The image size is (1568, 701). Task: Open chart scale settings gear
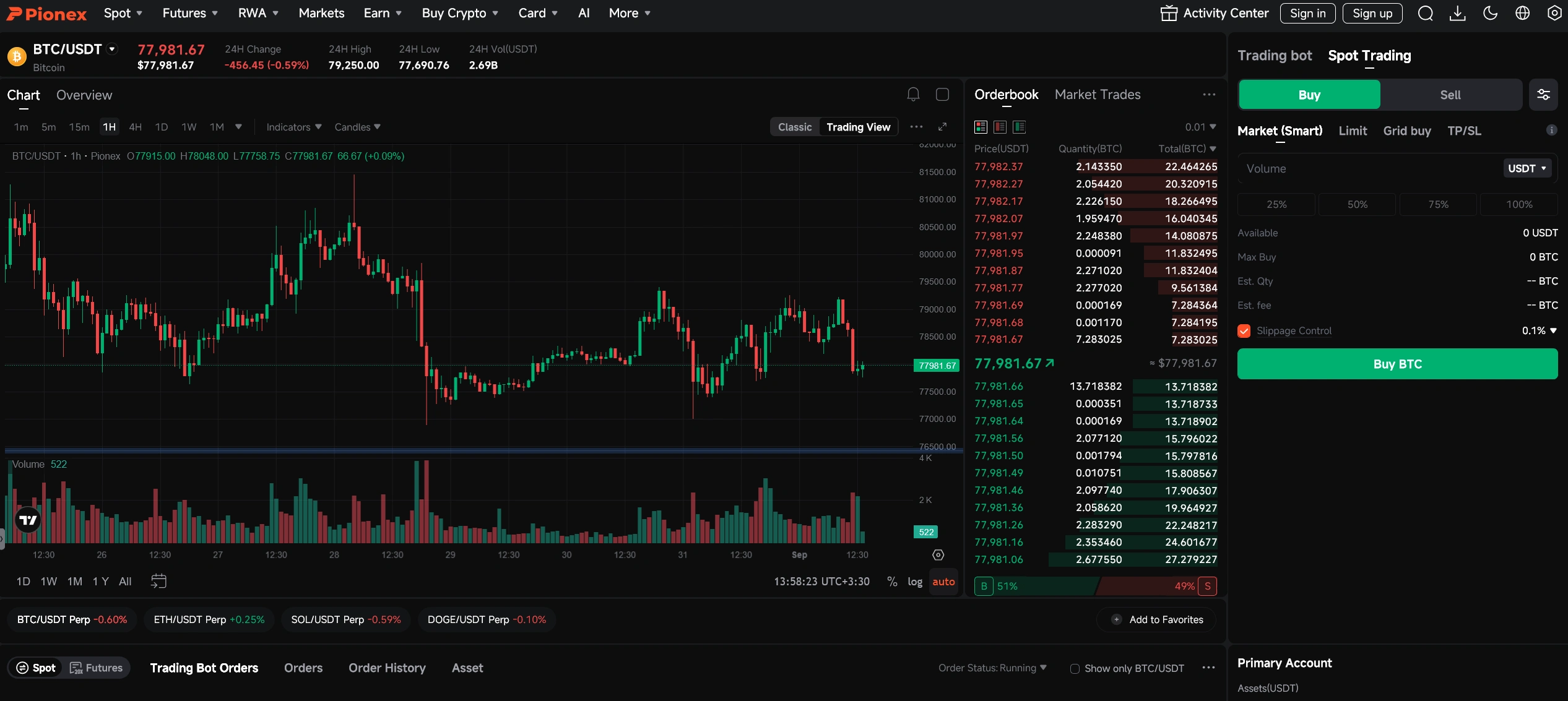pos(938,555)
